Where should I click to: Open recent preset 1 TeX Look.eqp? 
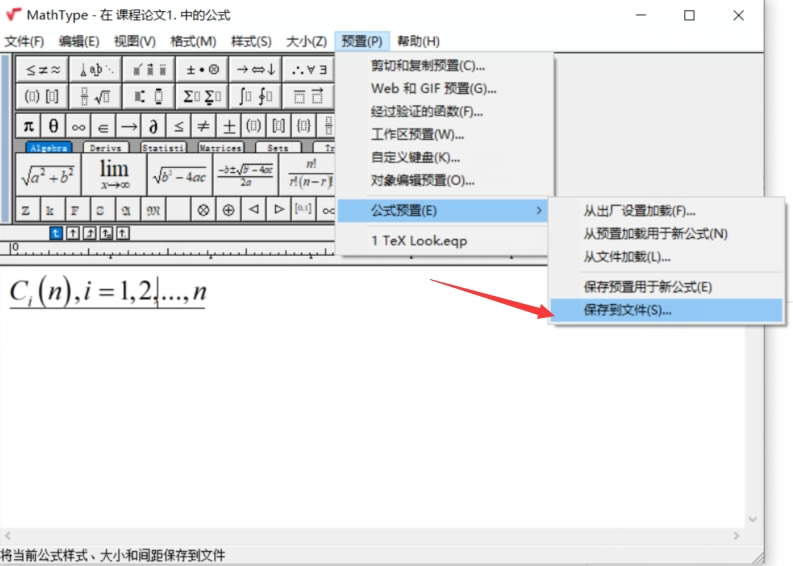coord(443,241)
